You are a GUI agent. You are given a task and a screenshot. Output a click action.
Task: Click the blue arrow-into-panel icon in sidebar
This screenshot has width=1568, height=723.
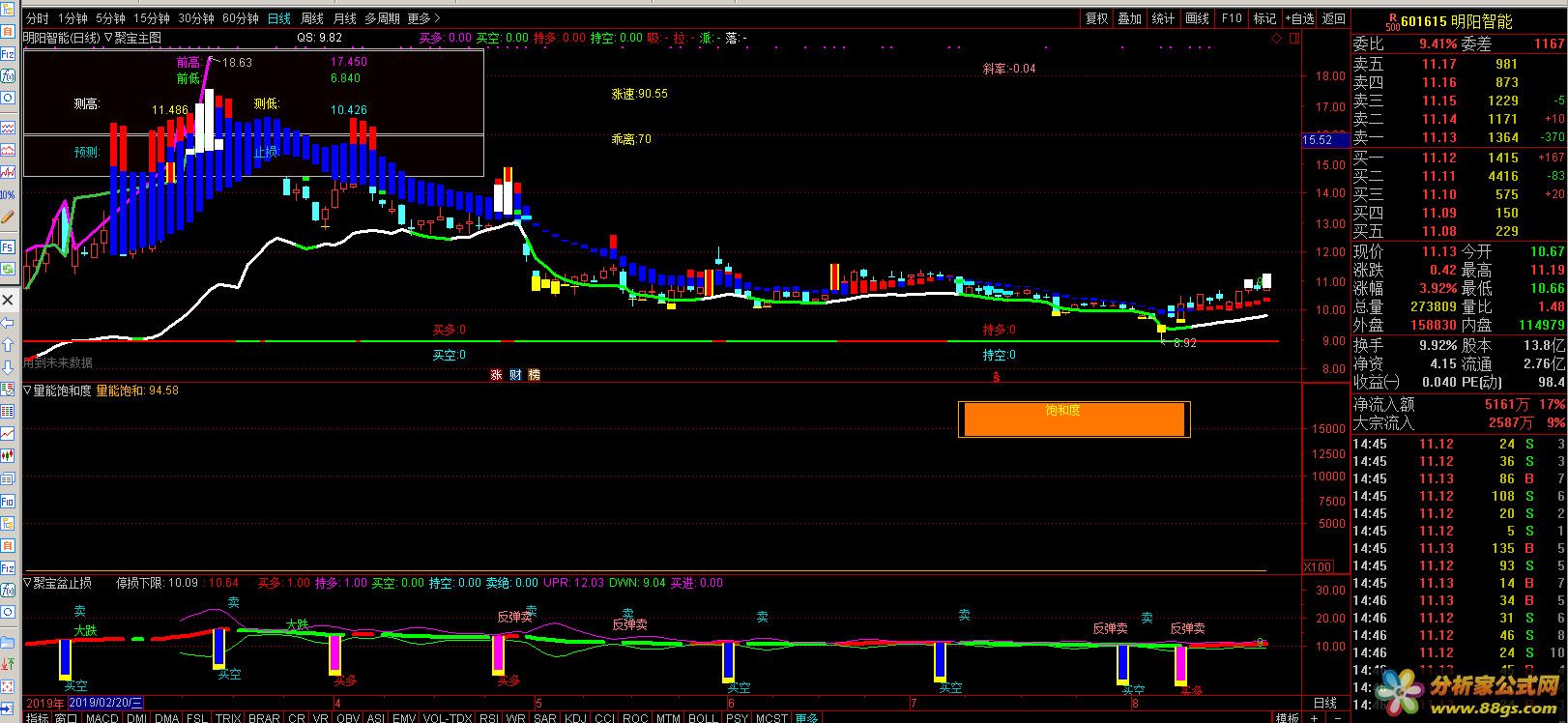[x=8, y=708]
